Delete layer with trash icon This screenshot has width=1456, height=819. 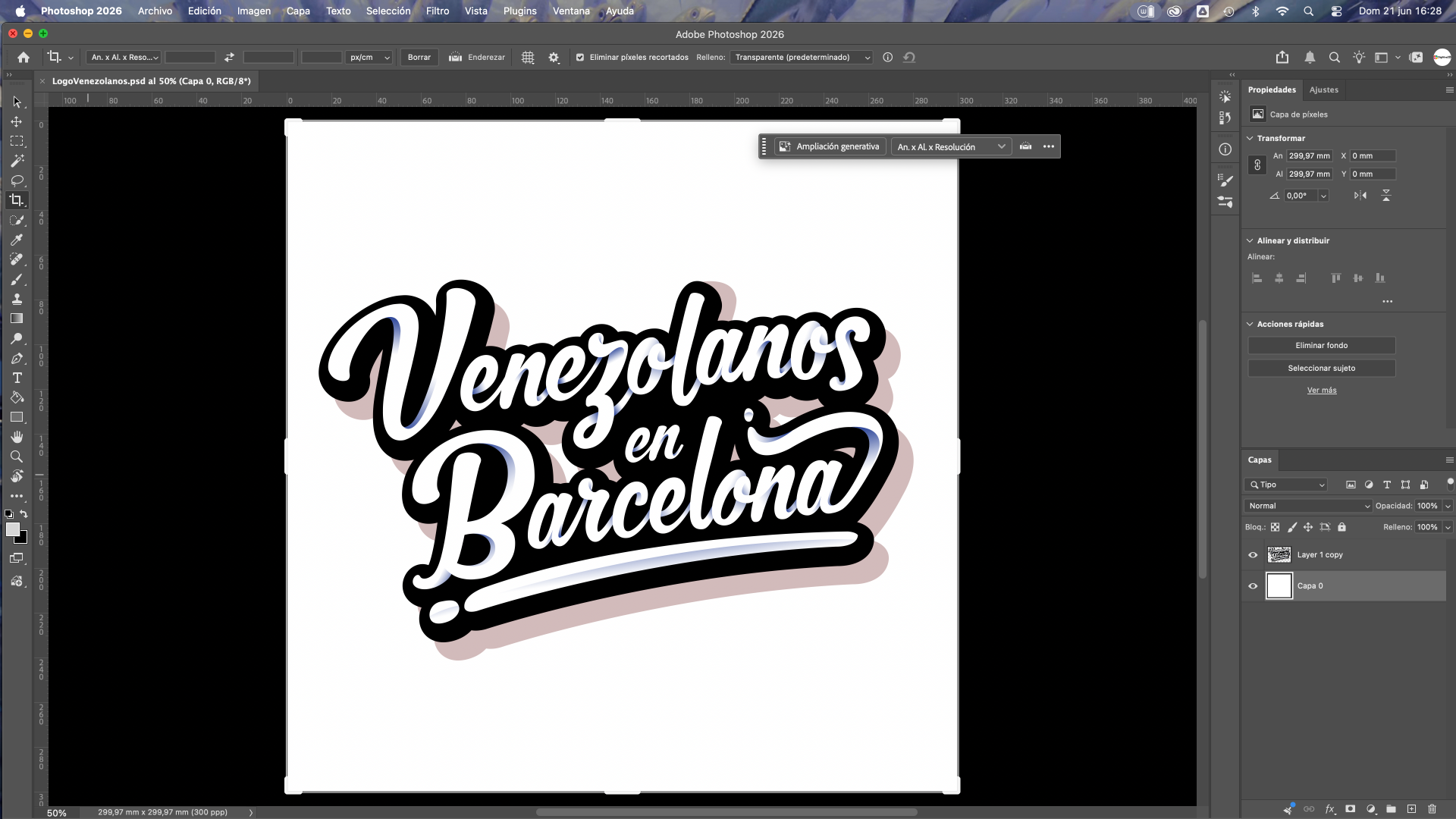1432,809
